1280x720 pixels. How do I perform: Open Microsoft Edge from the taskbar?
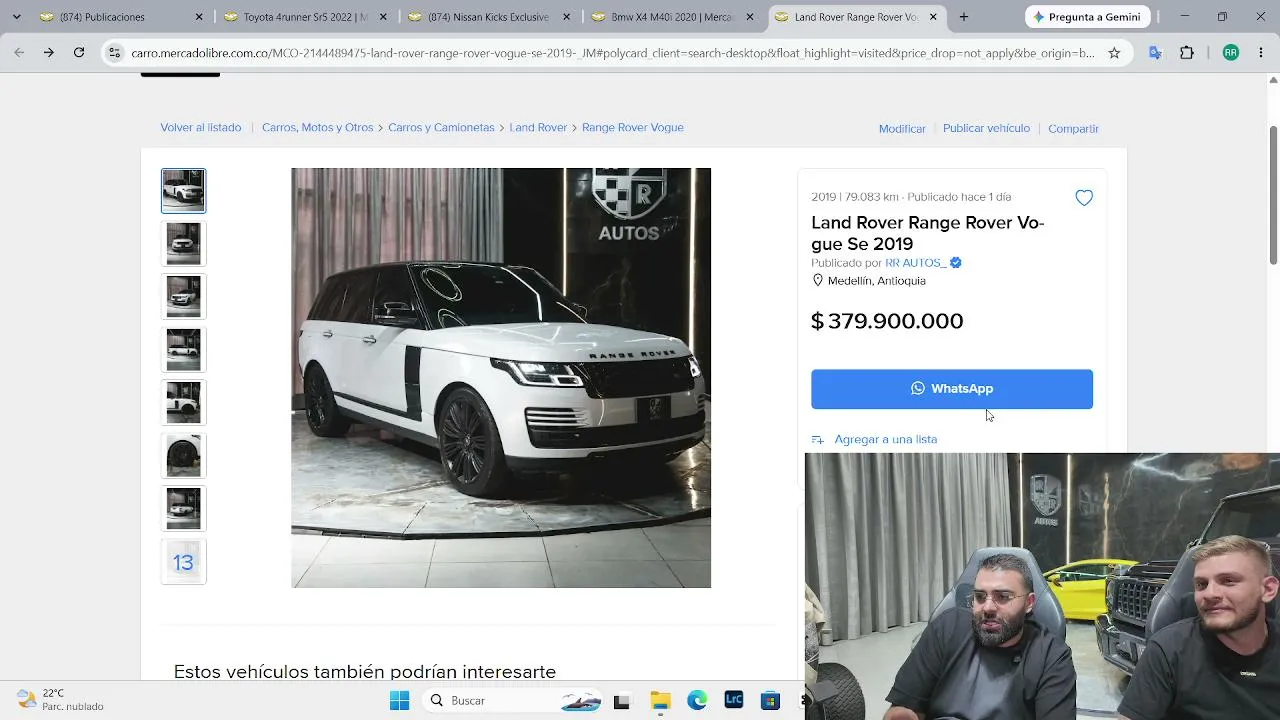coord(697,701)
